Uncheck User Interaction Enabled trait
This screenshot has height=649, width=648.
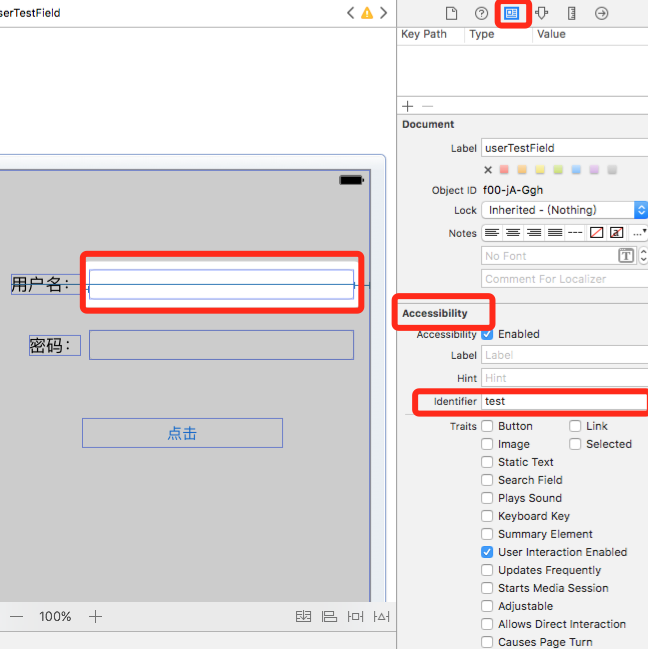click(x=487, y=552)
